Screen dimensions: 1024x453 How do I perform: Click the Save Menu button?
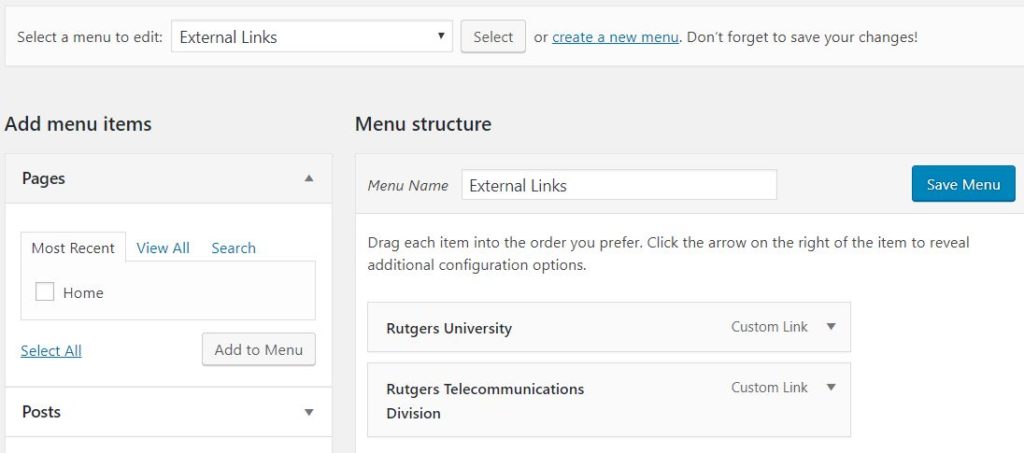tap(963, 184)
